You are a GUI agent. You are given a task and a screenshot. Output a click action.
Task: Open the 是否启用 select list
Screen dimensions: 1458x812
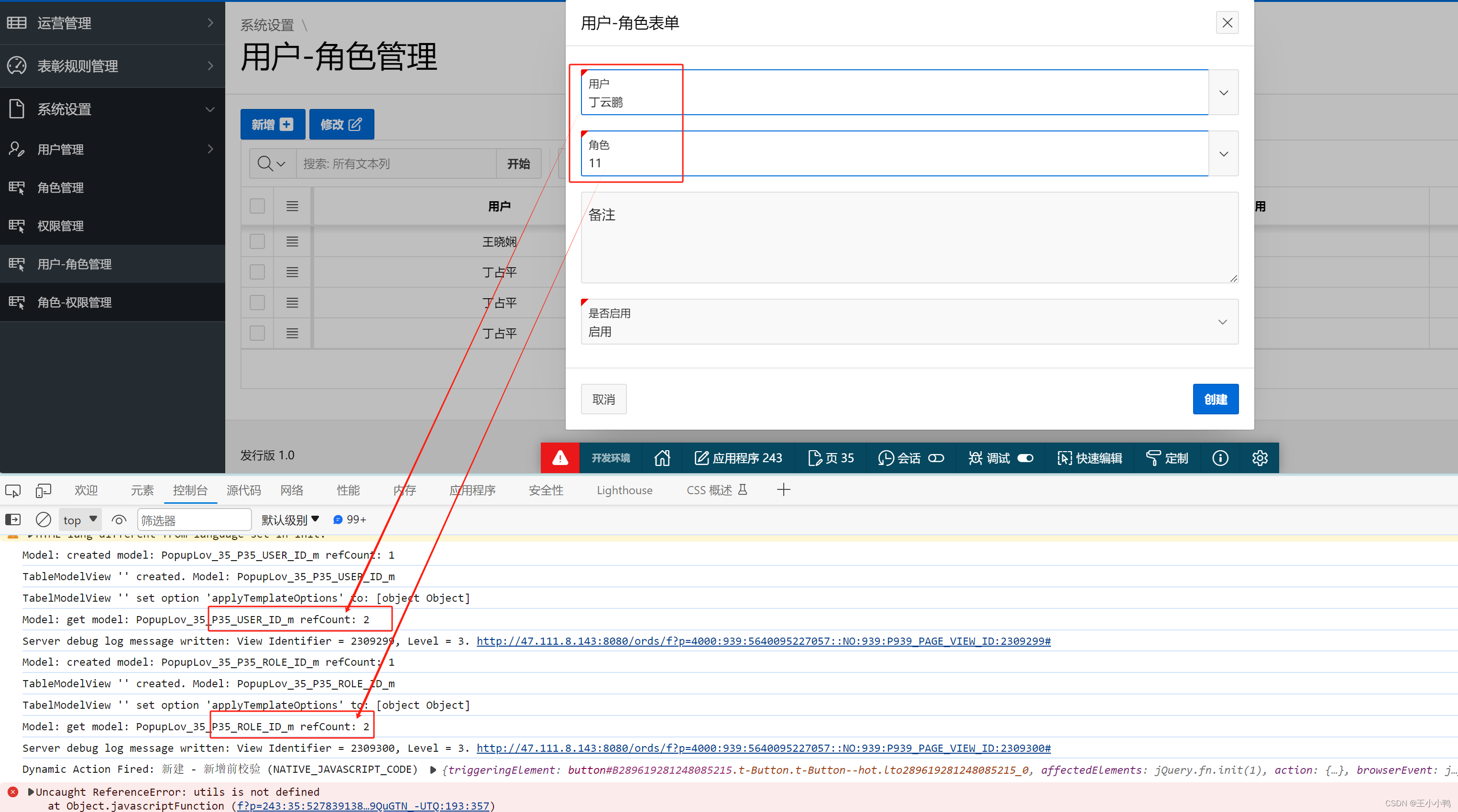pos(910,321)
